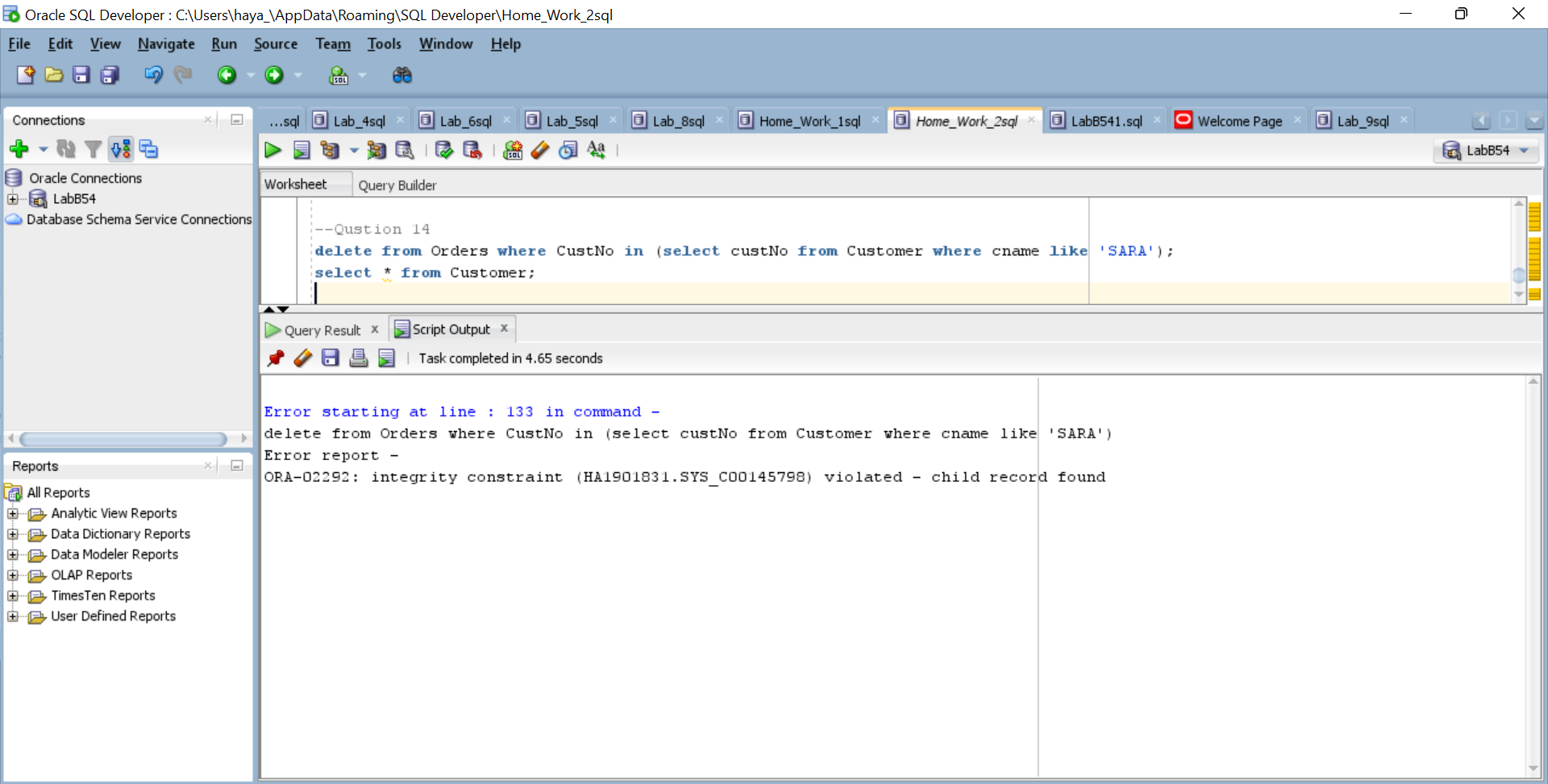1548x784 pixels.
Task: Apply filter in Connections panel
Action: click(94, 149)
